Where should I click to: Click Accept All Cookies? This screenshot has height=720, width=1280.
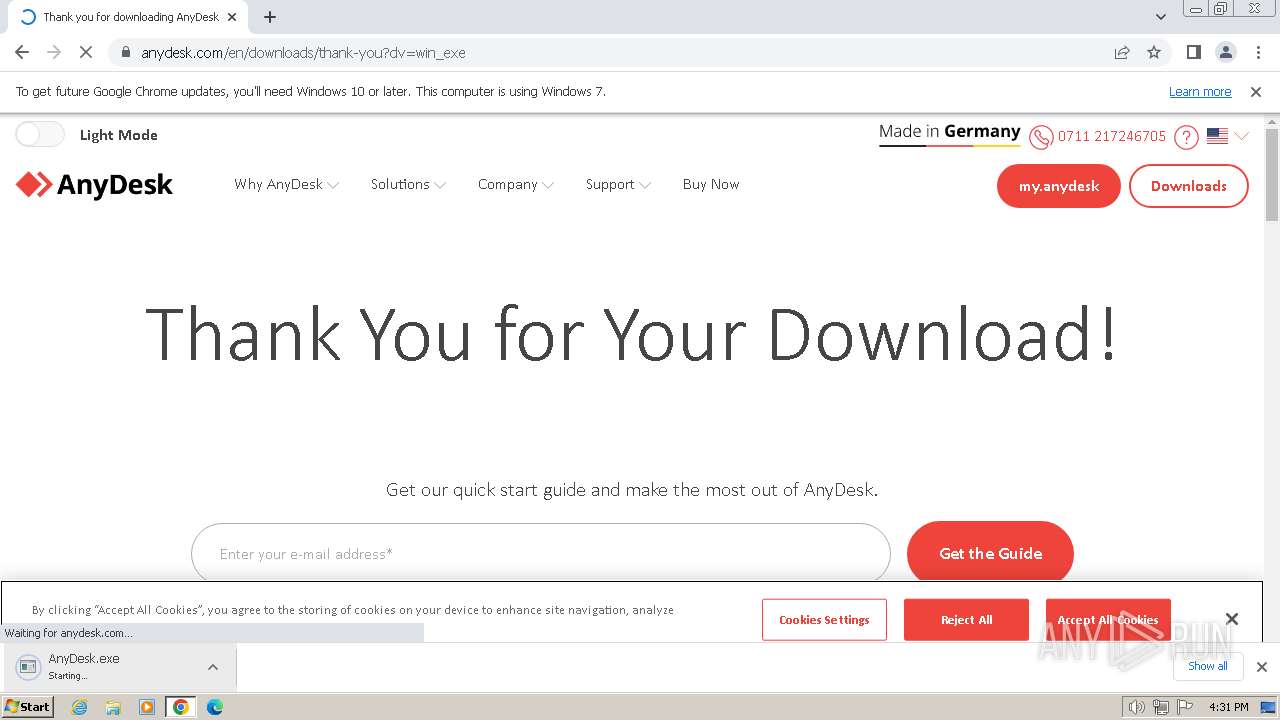[x=1108, y=619]
